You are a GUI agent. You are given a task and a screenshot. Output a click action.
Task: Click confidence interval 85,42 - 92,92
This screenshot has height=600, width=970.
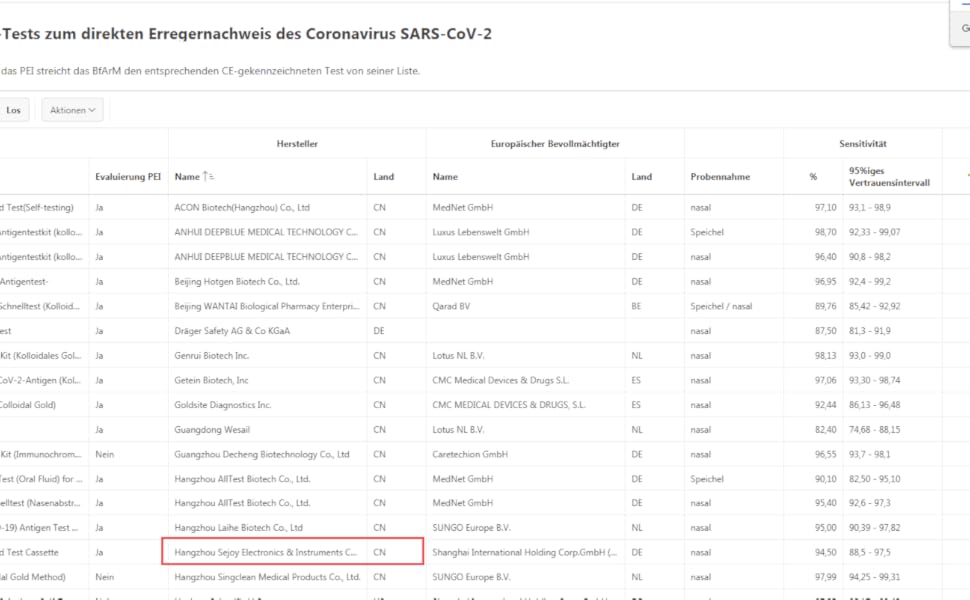click(x=875, y=306)
